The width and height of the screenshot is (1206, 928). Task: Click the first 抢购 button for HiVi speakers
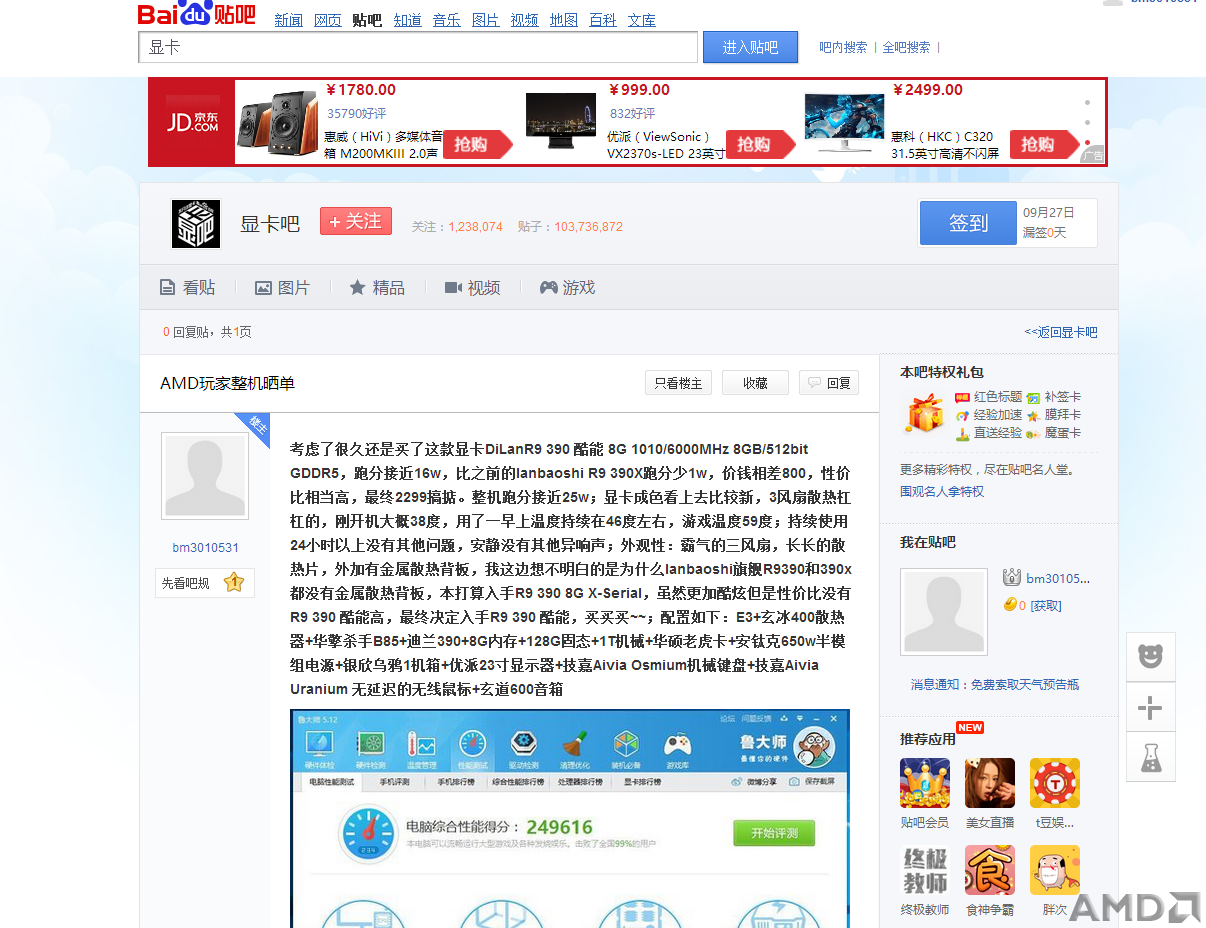476,145
